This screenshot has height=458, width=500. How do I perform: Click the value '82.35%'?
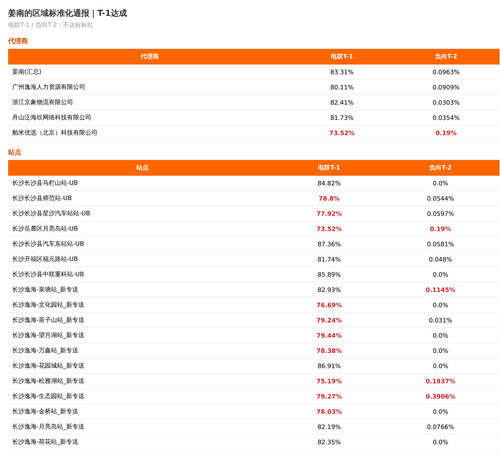[329, 442]
